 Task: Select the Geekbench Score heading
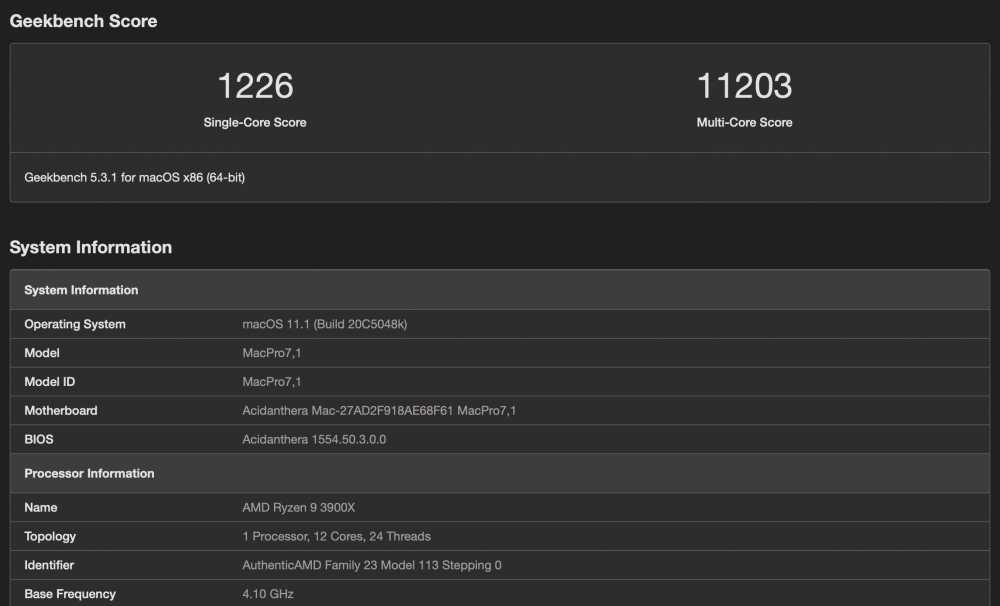coord(83,21)
